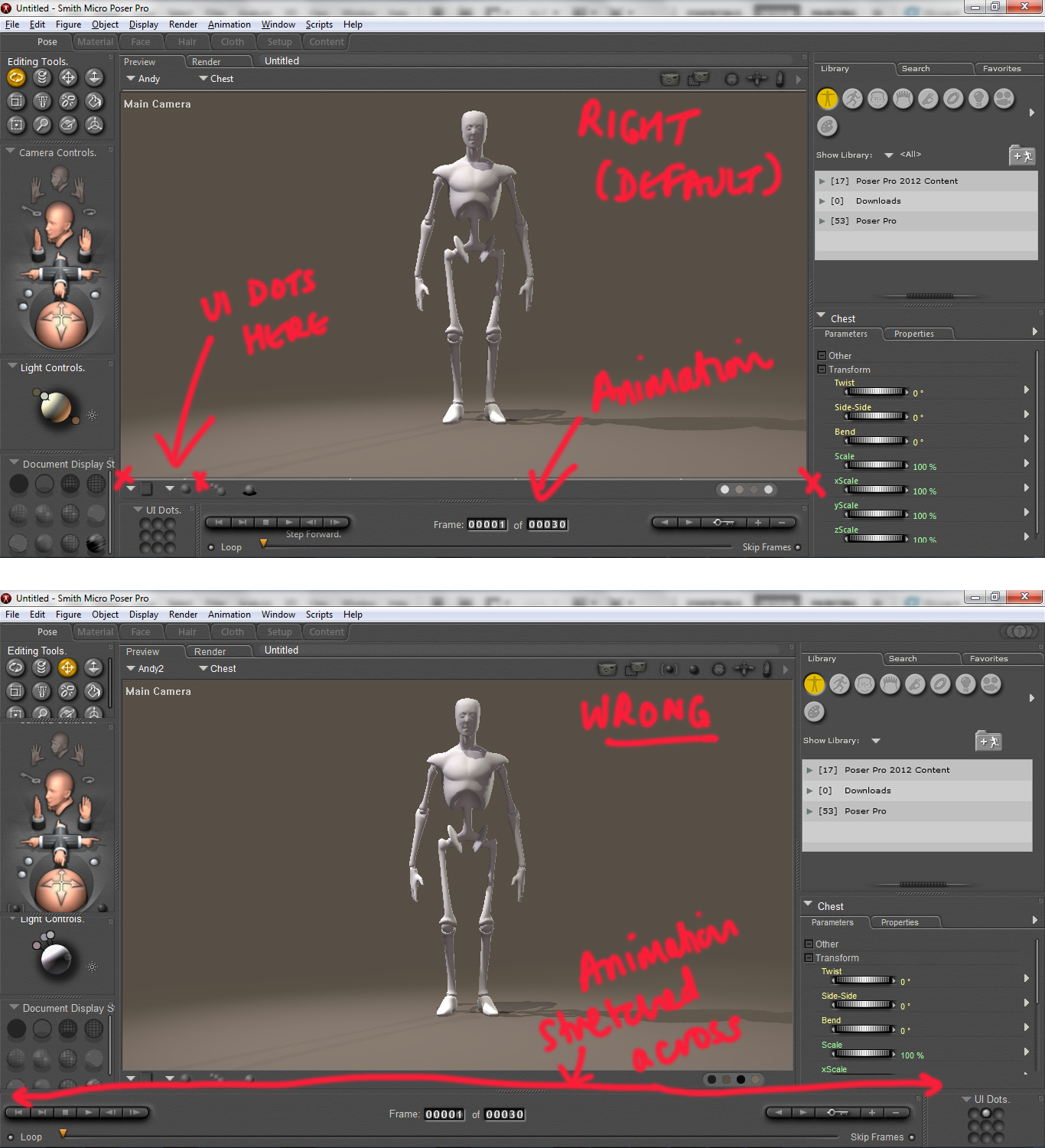
Task: Collapse the UI Dots panel in upper window
Action: click(138, 509)
